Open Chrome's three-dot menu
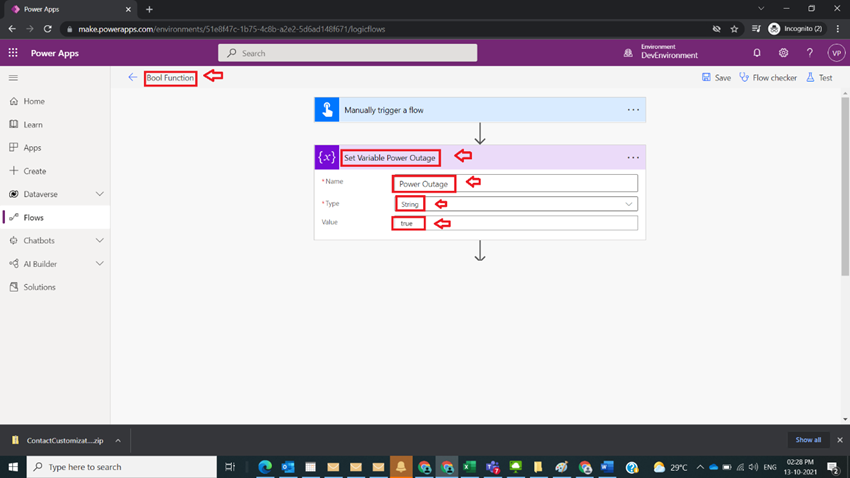Image resolution: width=850 pixels, height=478 pixels. [x=838, y=29]
